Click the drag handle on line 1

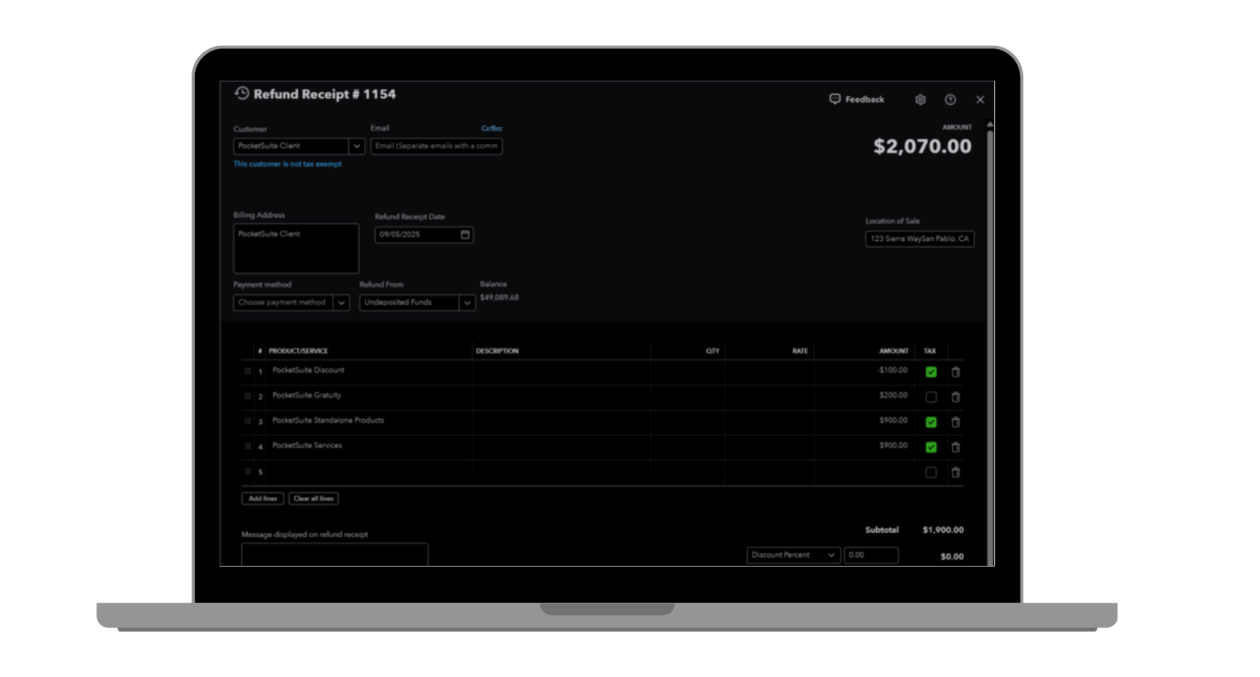coord(248,371)
